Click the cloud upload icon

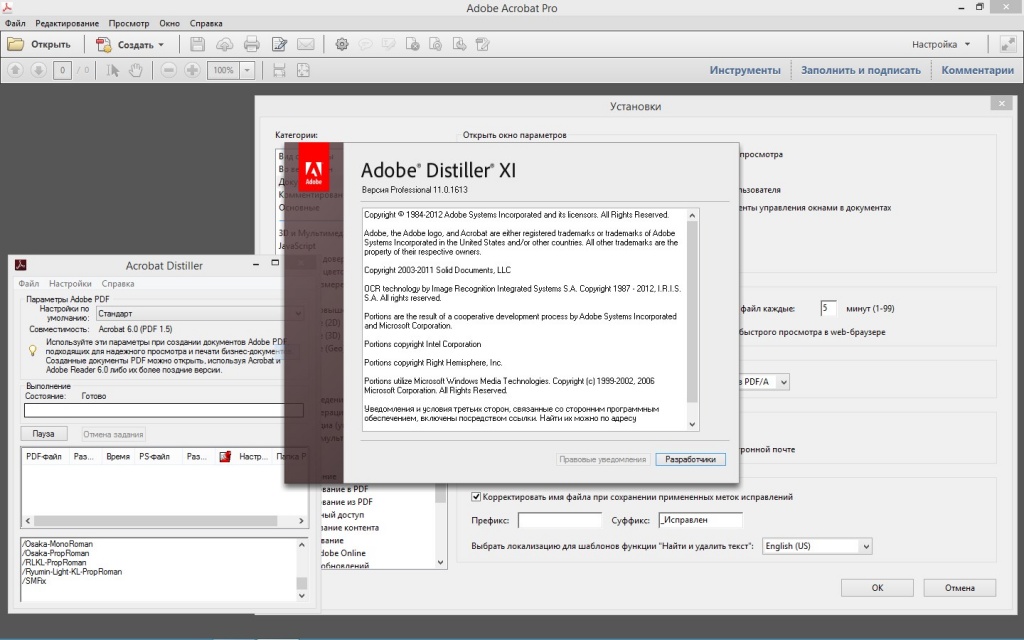tap(224, 44)
